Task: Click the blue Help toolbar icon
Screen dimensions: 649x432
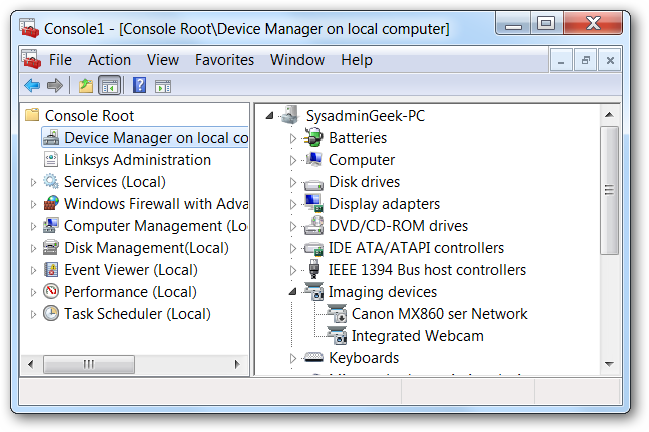Action: point(139,86)
